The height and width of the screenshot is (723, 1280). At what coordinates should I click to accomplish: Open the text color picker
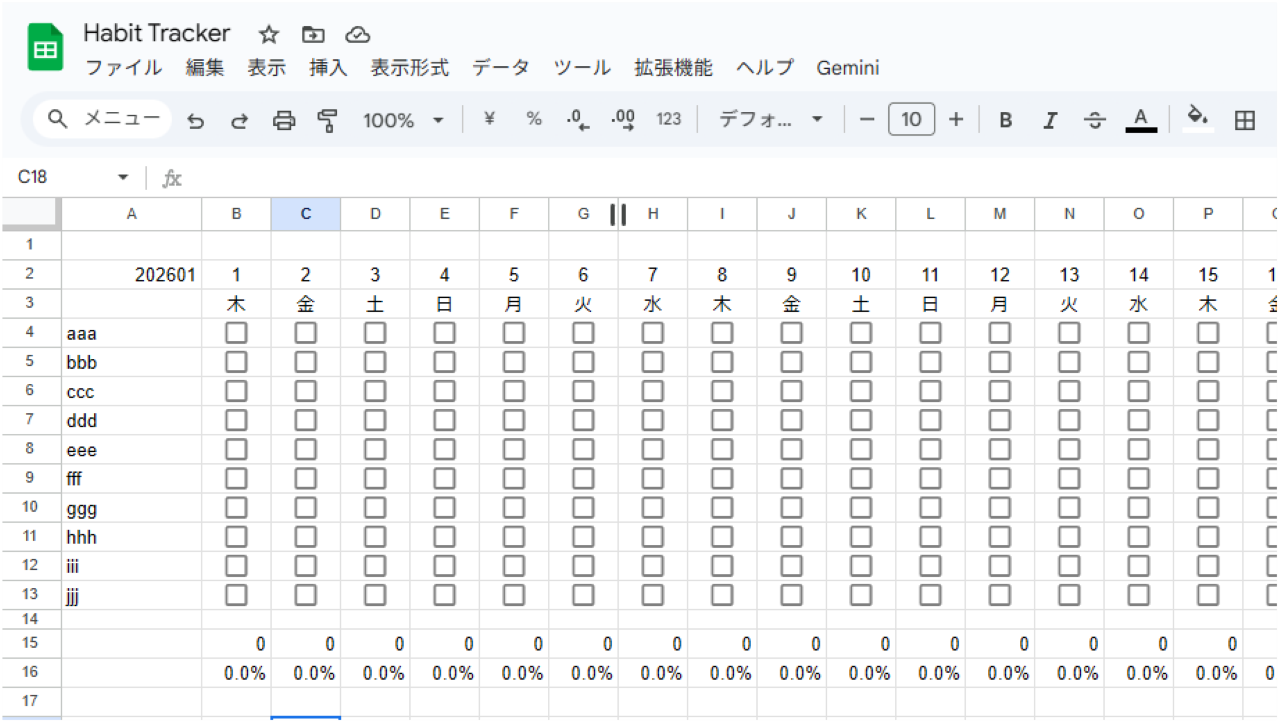1141,119
